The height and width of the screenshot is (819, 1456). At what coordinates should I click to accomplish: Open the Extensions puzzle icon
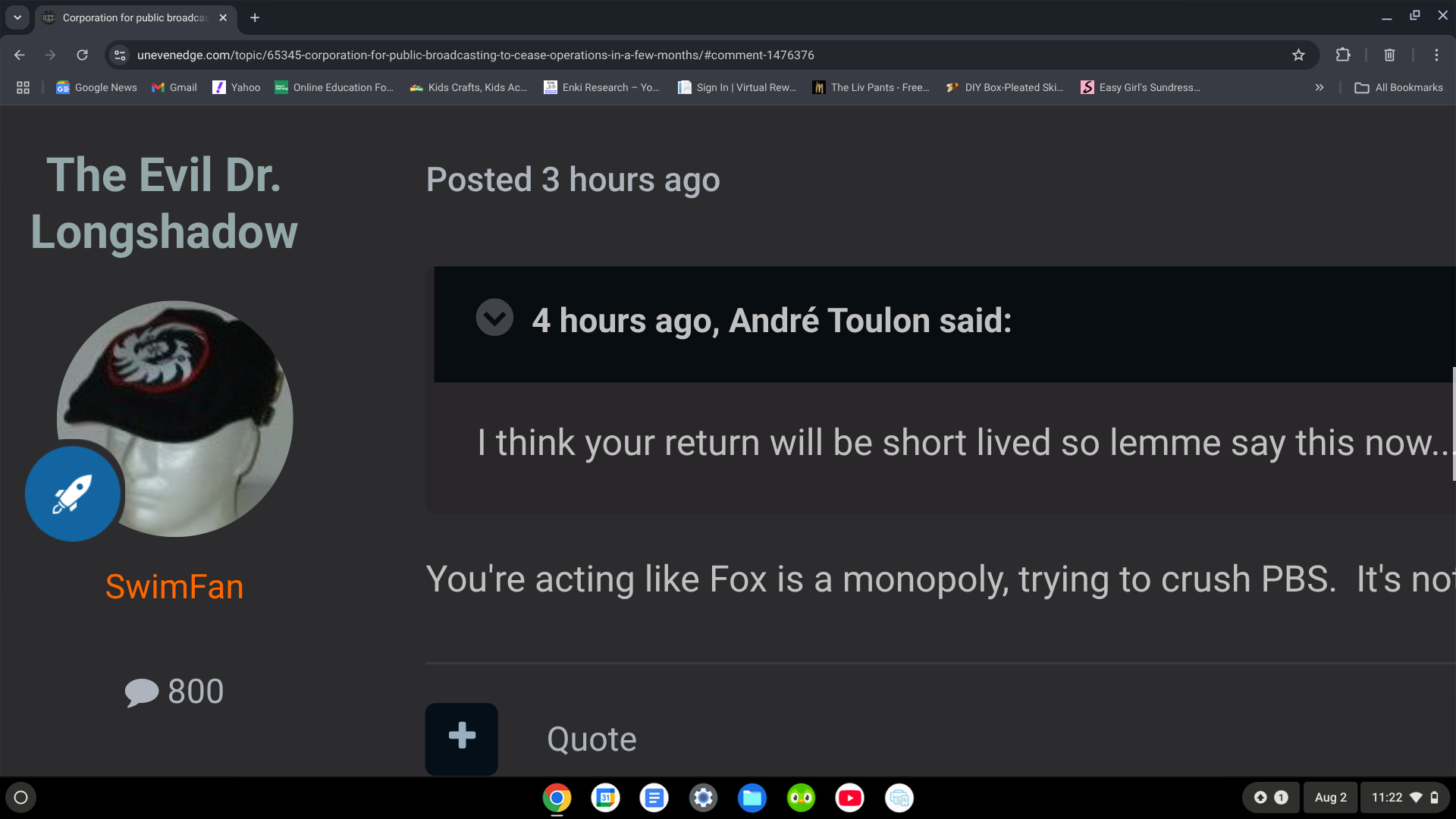1343,55
